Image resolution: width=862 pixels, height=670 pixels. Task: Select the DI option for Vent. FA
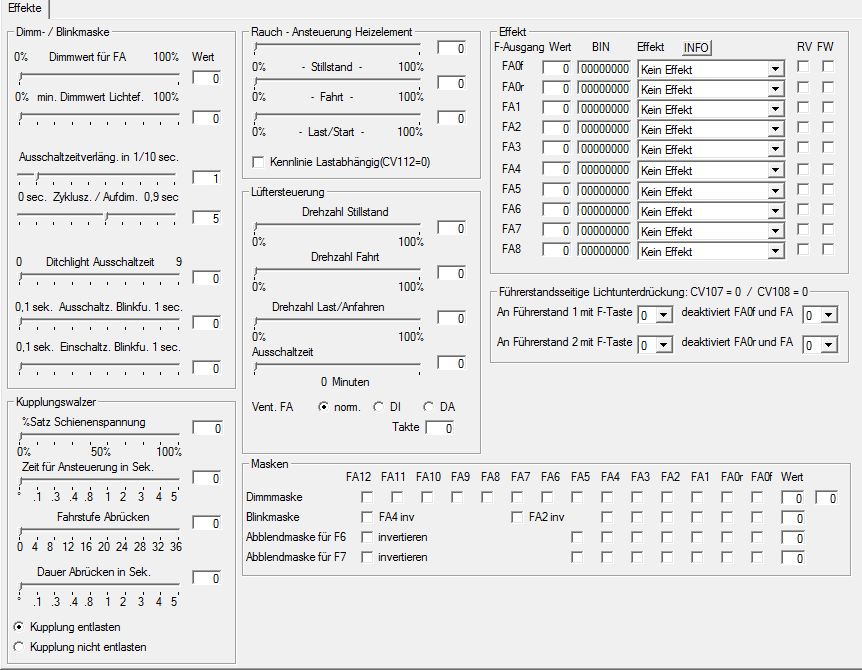pos(378,407)
